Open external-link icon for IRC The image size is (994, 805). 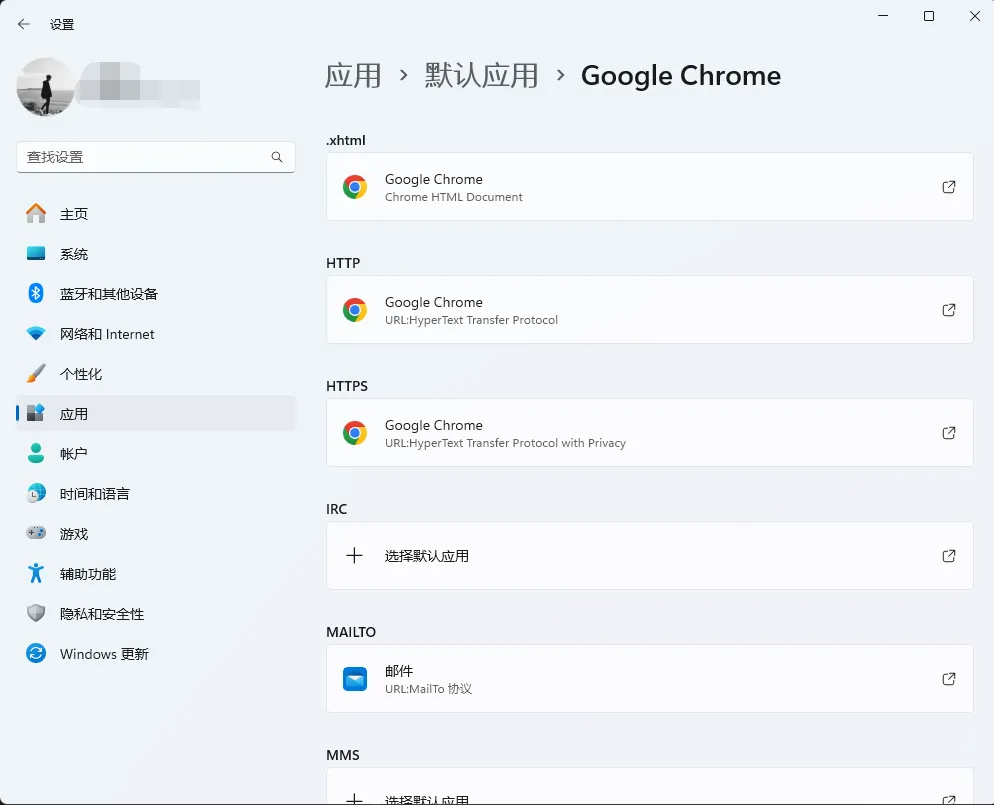[x=948, y=556]
